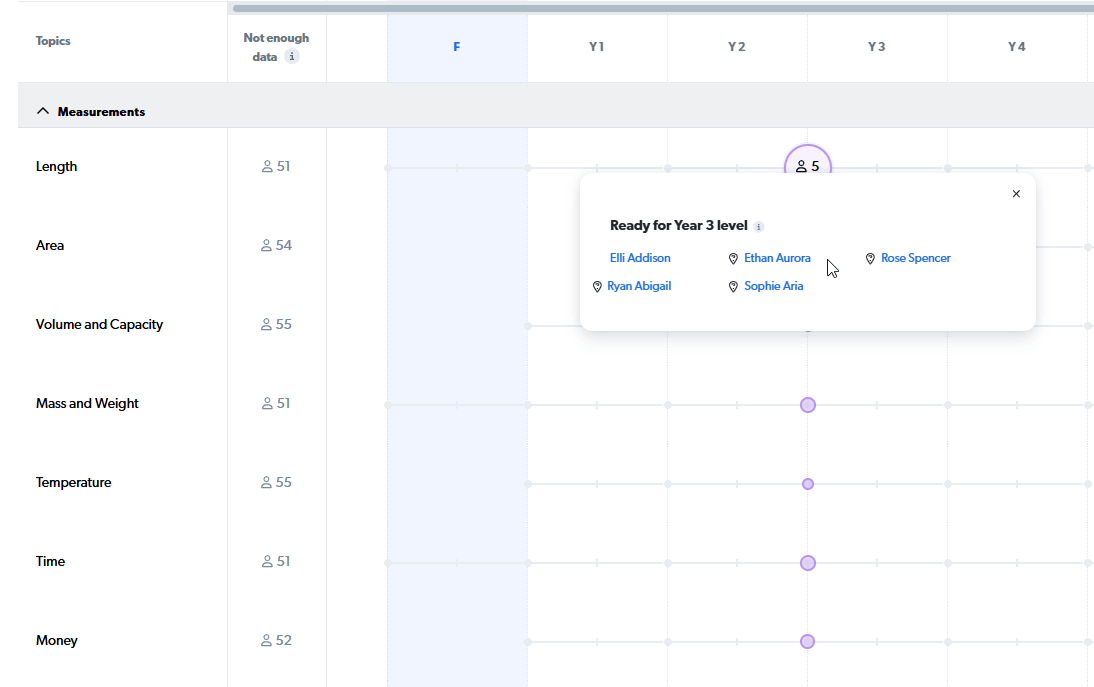Select the Y4 level column header
The height and width of the screenshot is (687, 1094).
click(1017, 47)
